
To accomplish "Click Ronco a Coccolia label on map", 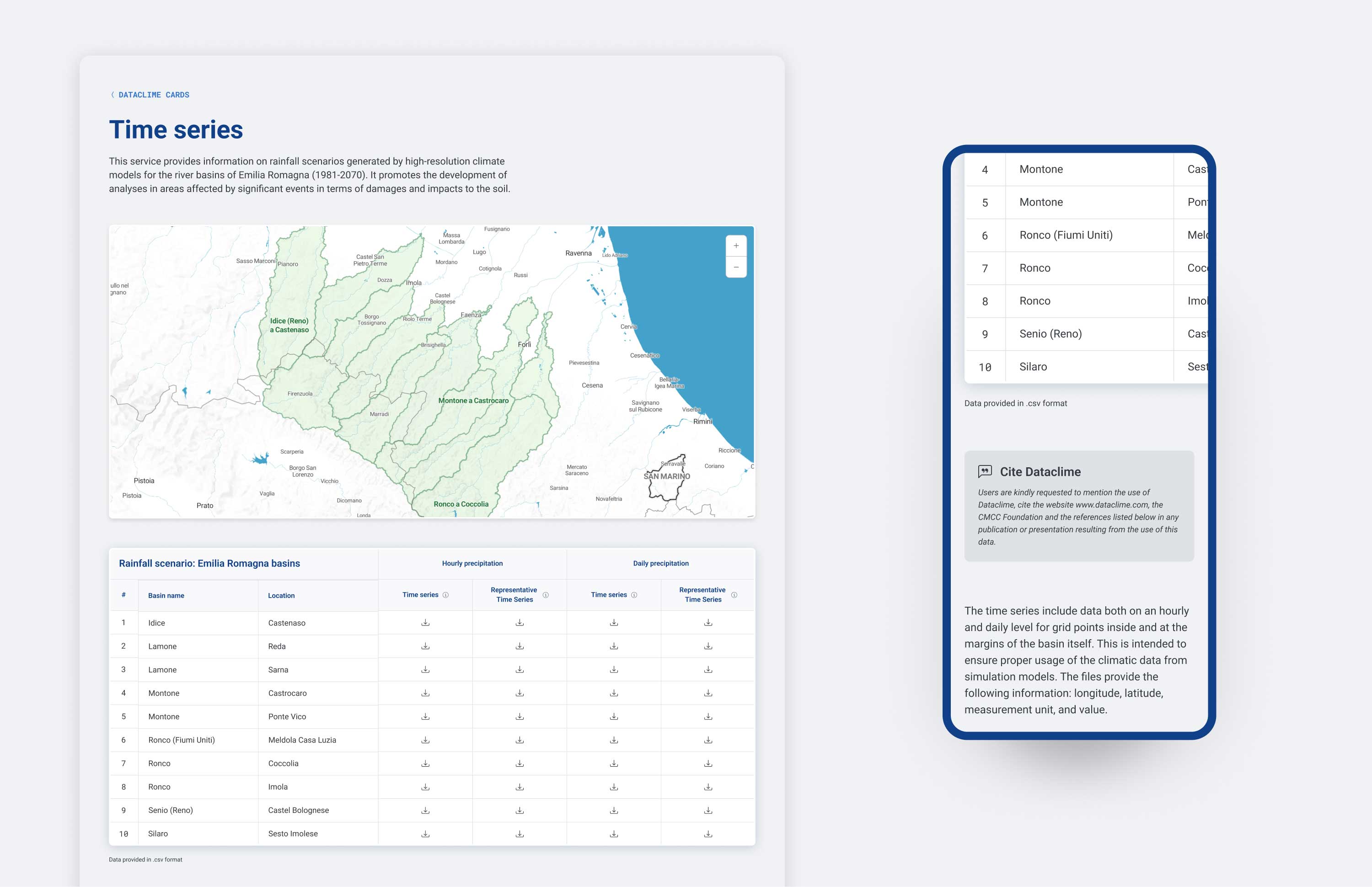I will pos(461,504).
